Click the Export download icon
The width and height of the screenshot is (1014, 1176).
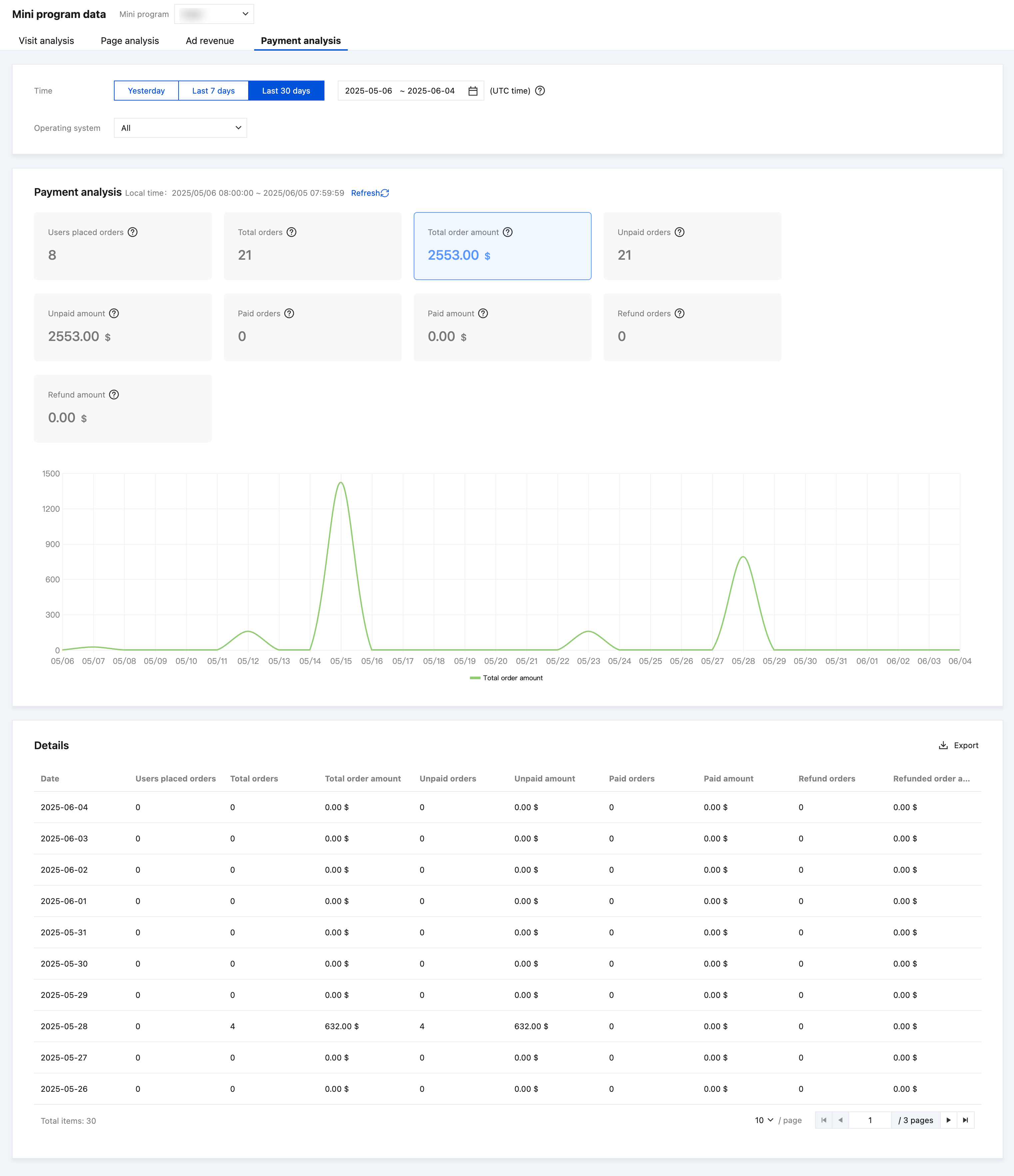coord(943,745)
